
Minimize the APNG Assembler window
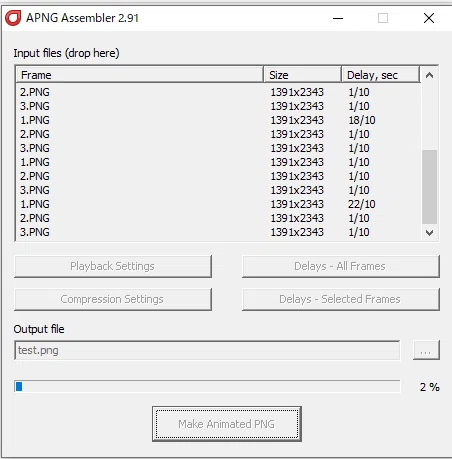coord(338,18)
